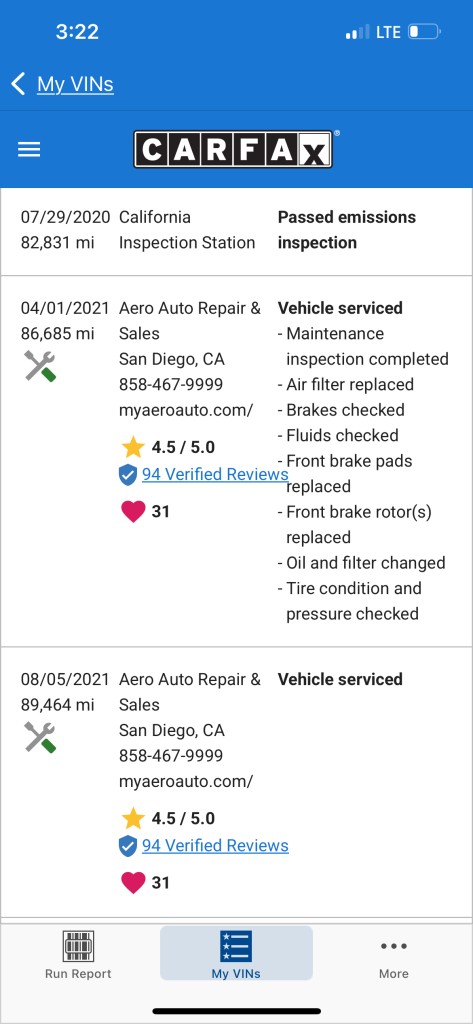The height and width of the screenshot is (1024, 473).
Task: Select the My VINs bottom tab
Action: (236, 953)
